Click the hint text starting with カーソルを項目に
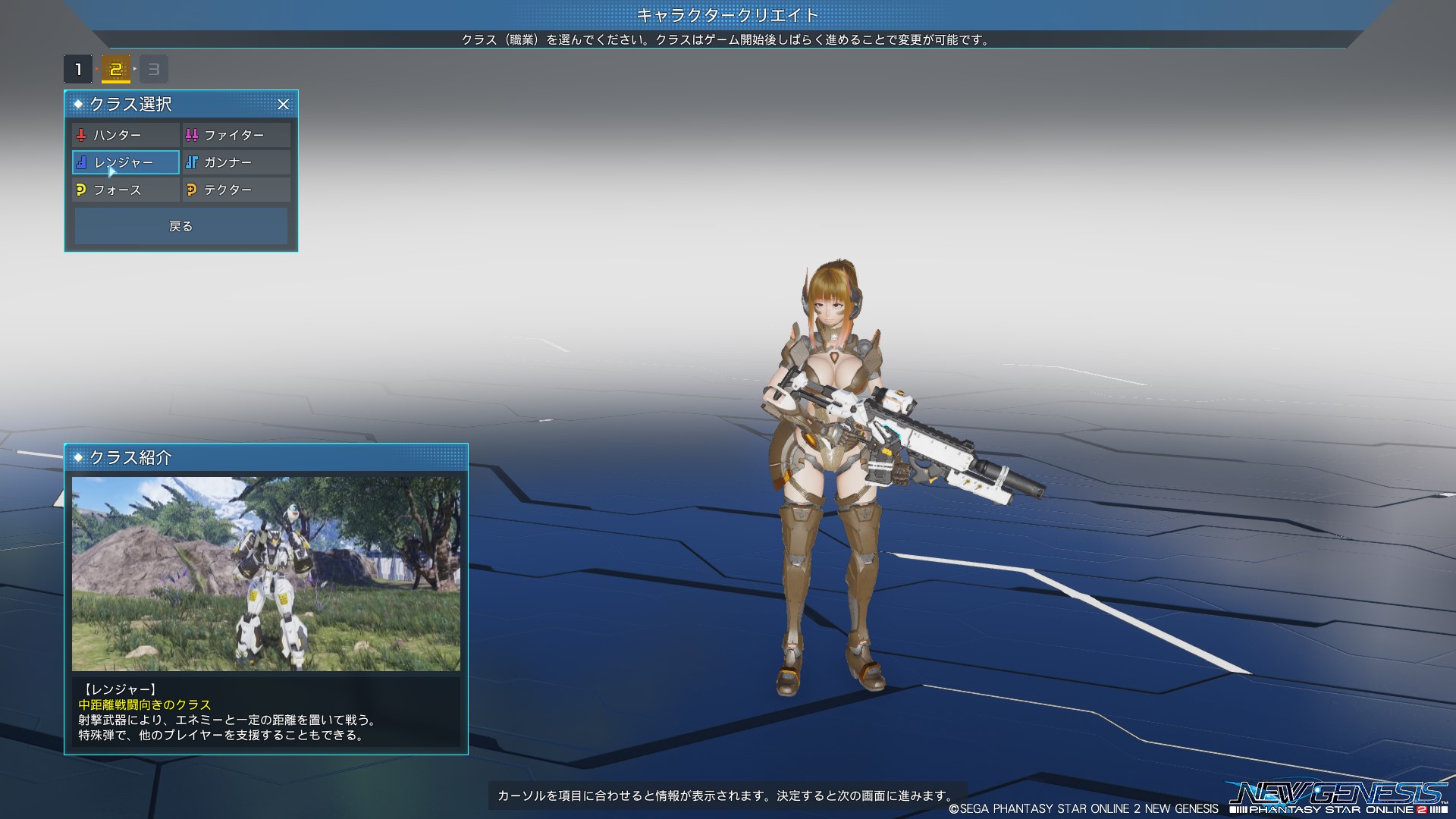Screen dimensions: 1456x819 coord(727,795)
